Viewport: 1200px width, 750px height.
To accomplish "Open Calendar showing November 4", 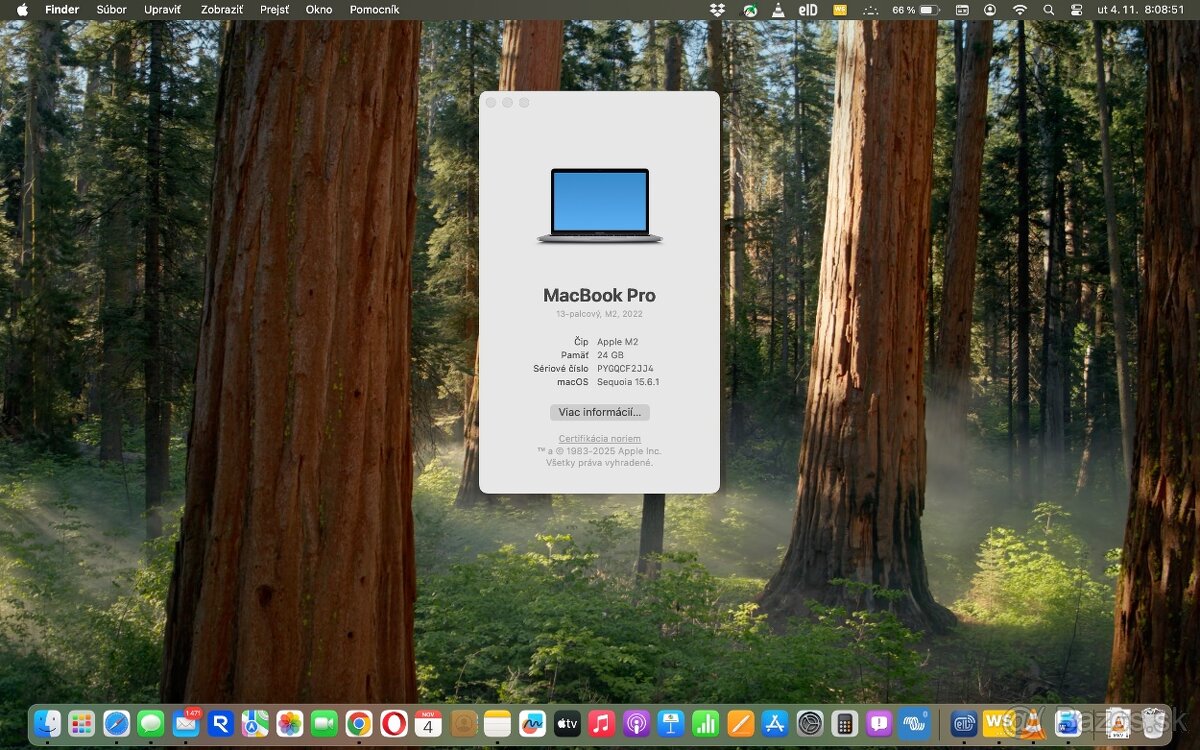I will [428, 724].
